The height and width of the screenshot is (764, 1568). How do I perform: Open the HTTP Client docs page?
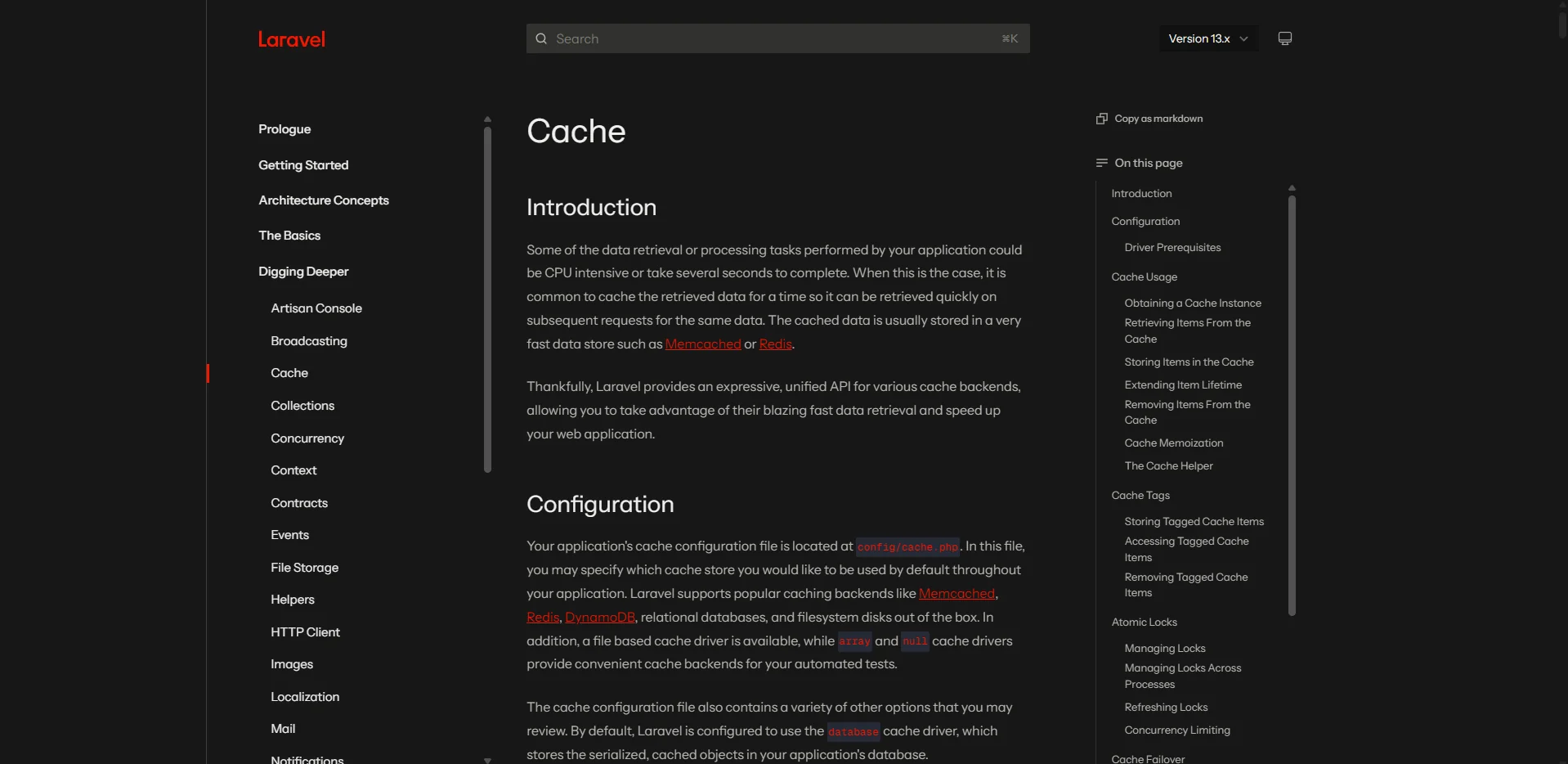[305, 632]
